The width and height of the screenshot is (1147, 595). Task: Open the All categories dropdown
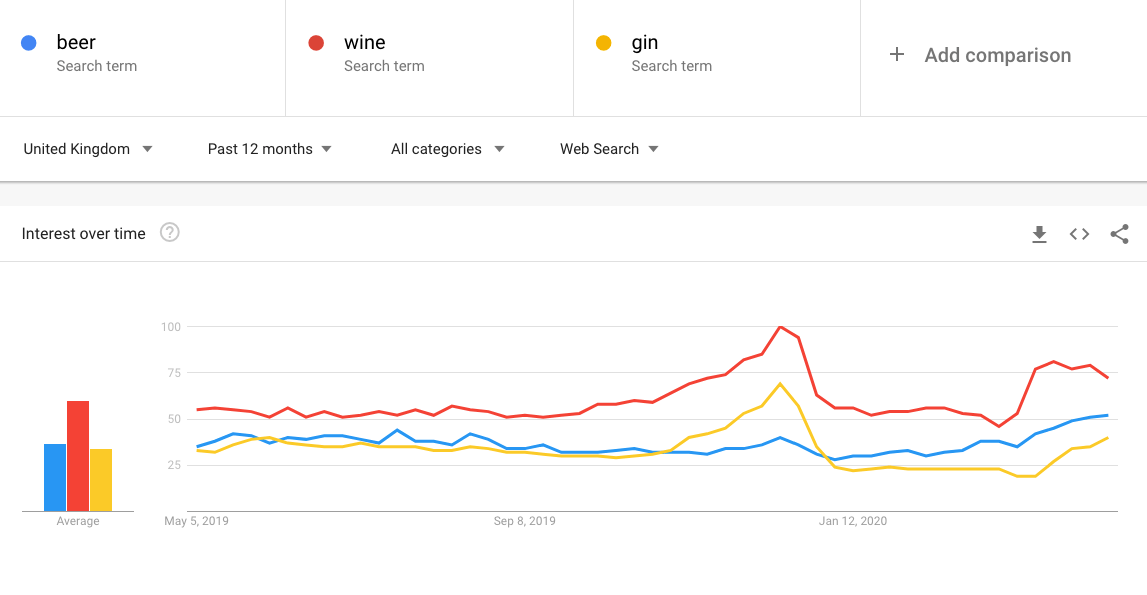point(447,149)
